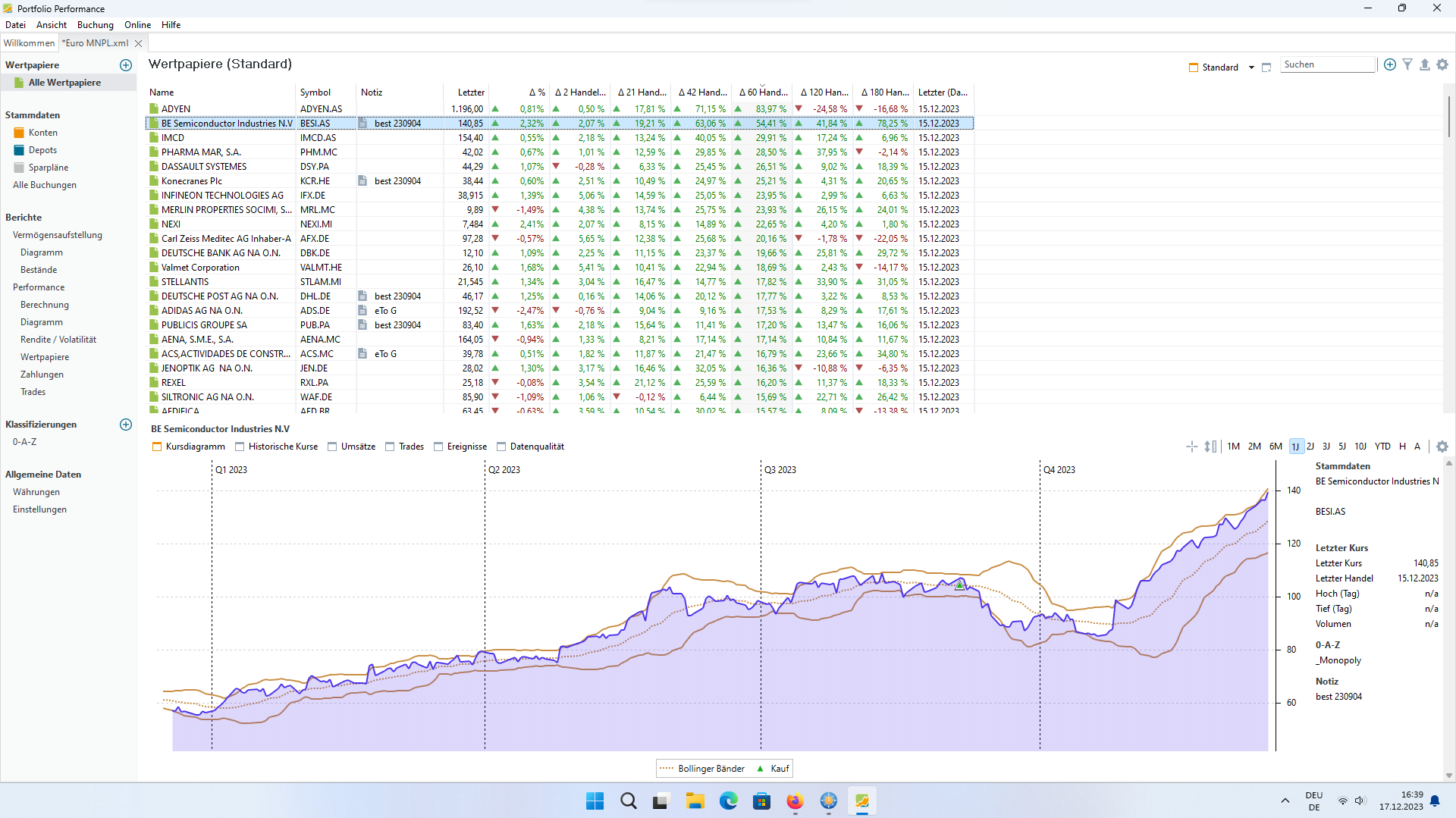Open the Ereignisse tab
The width and height of the screenshot is (1456, 818).
click(x=460, y=447)
